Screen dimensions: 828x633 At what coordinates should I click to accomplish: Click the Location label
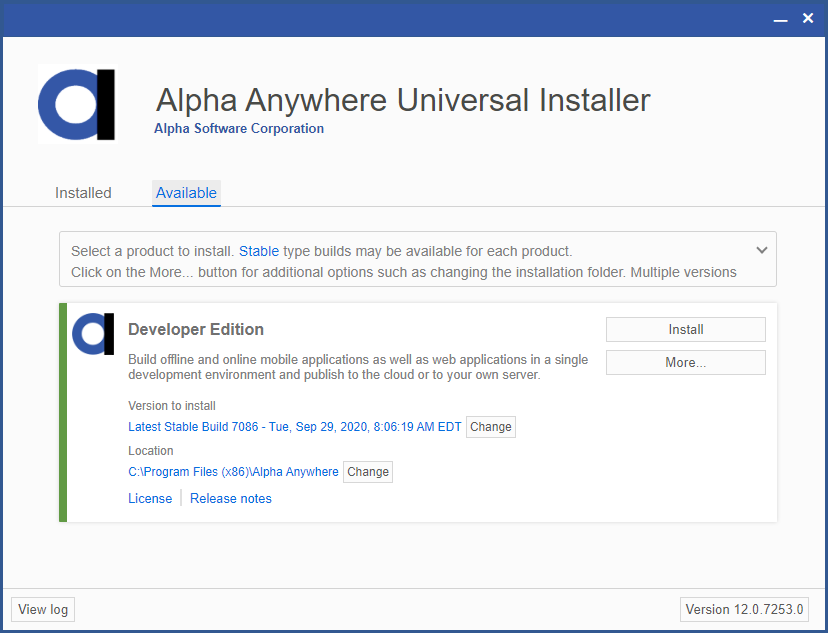point(150,450)
